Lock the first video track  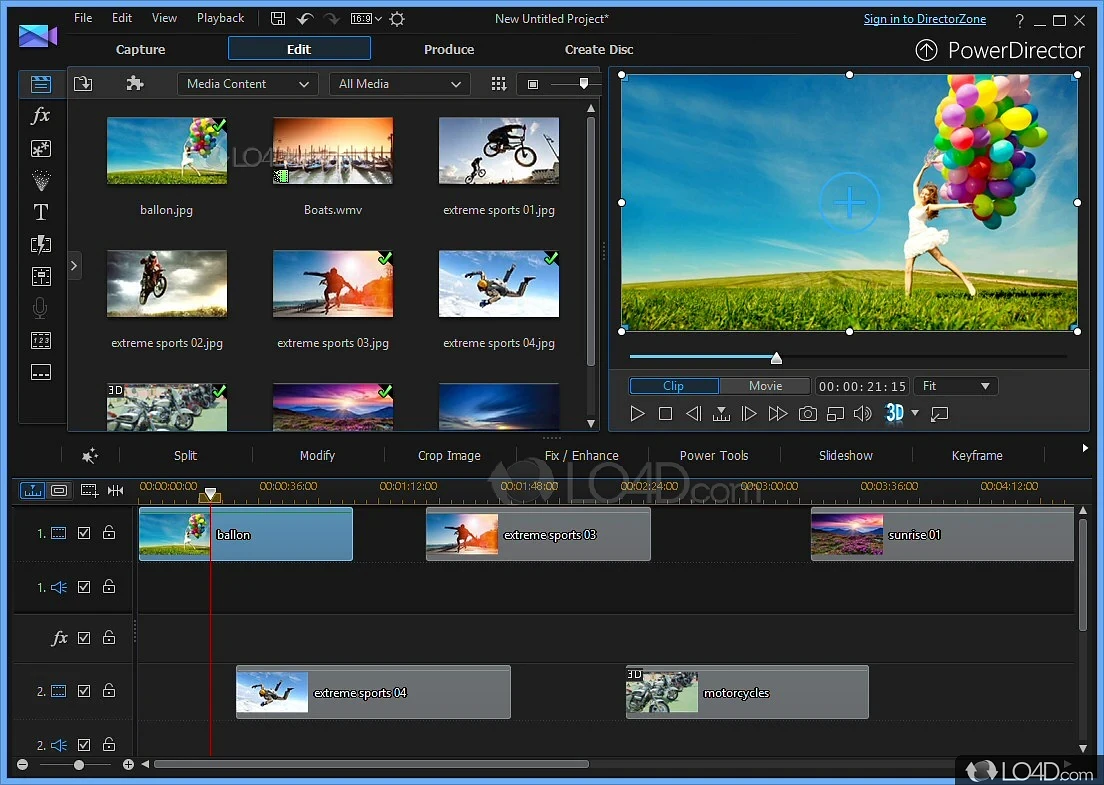109,533
